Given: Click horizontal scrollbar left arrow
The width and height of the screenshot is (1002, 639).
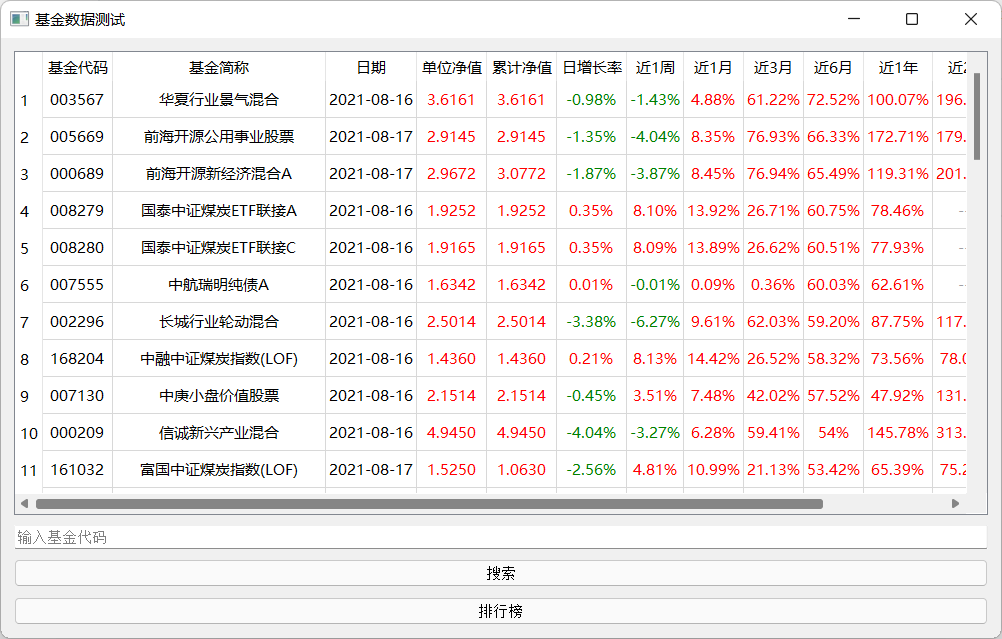Looking at the screenshot, I should click(x=24, y=504).
